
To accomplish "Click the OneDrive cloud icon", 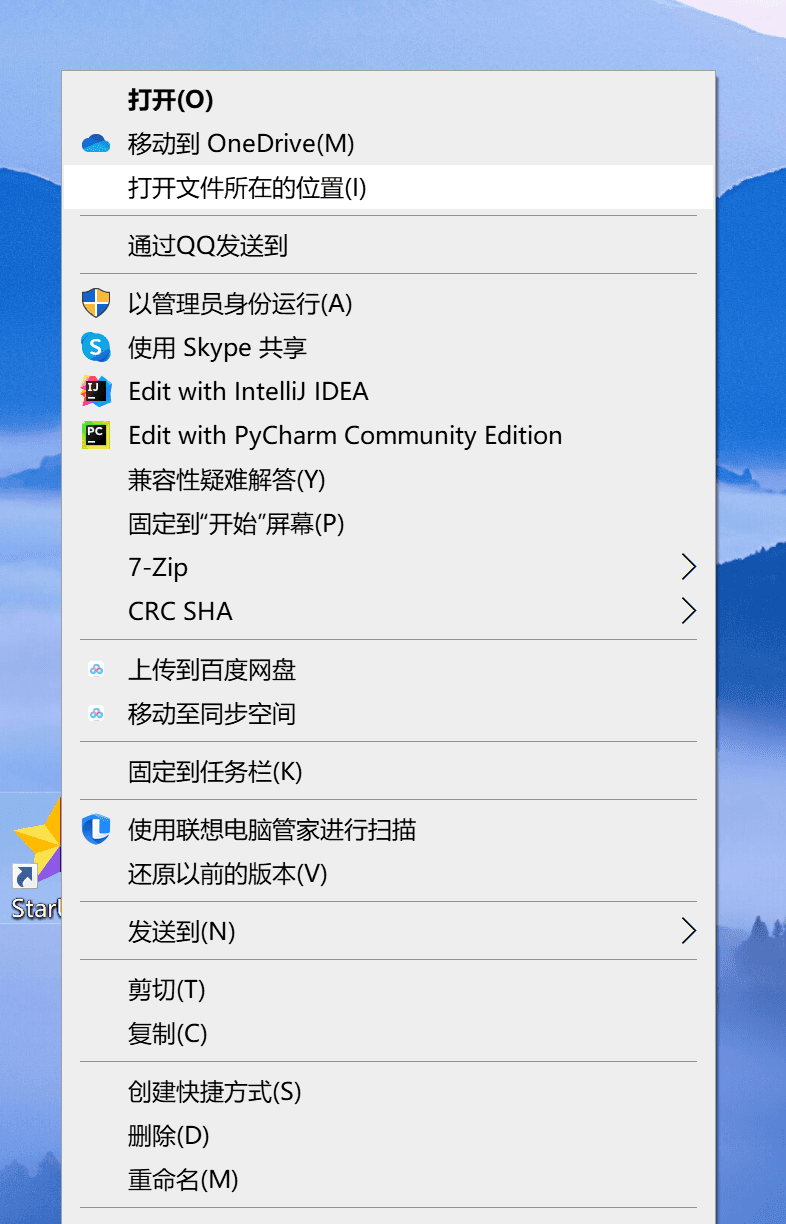I will click(x=96, y=144).
